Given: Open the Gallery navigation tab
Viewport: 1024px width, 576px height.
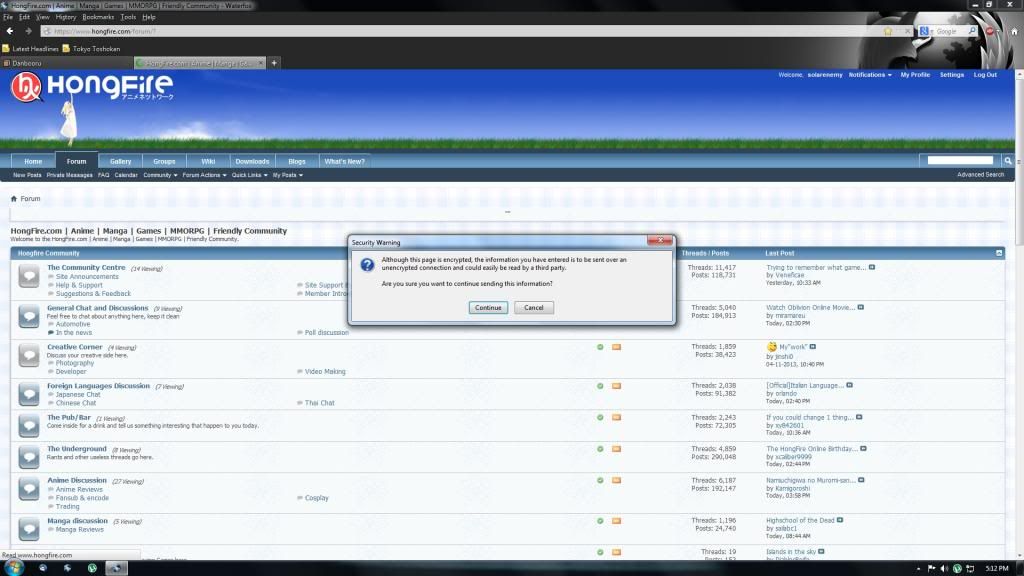Looking at the screenshot, I should 120,161.
